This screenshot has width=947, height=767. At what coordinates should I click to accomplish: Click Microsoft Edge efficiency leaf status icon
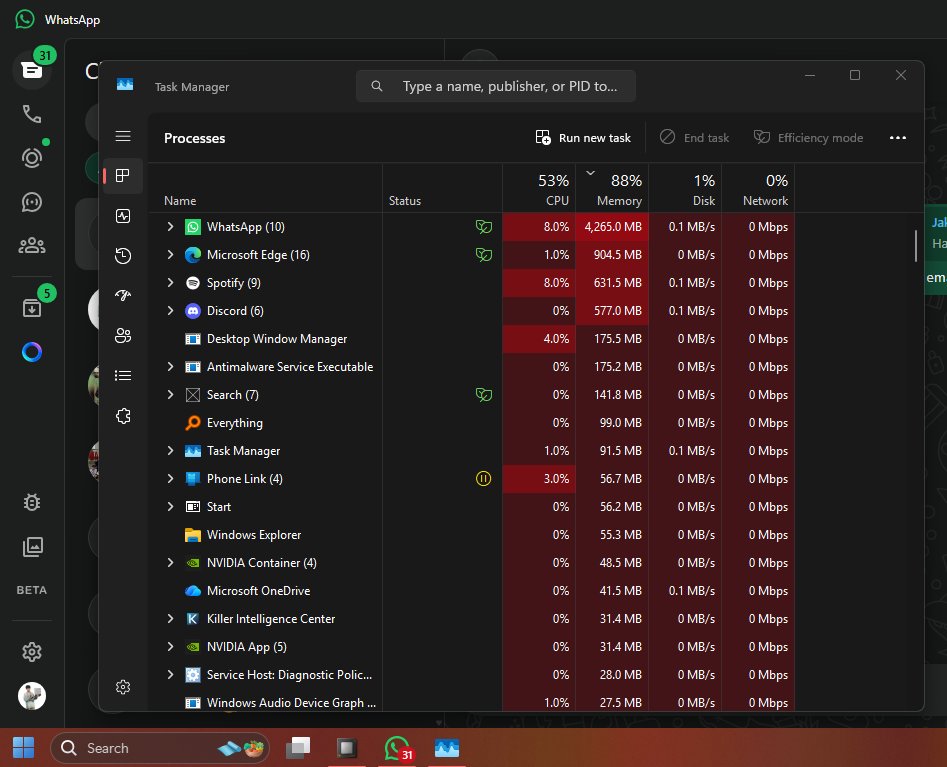(x=484, y=254)
